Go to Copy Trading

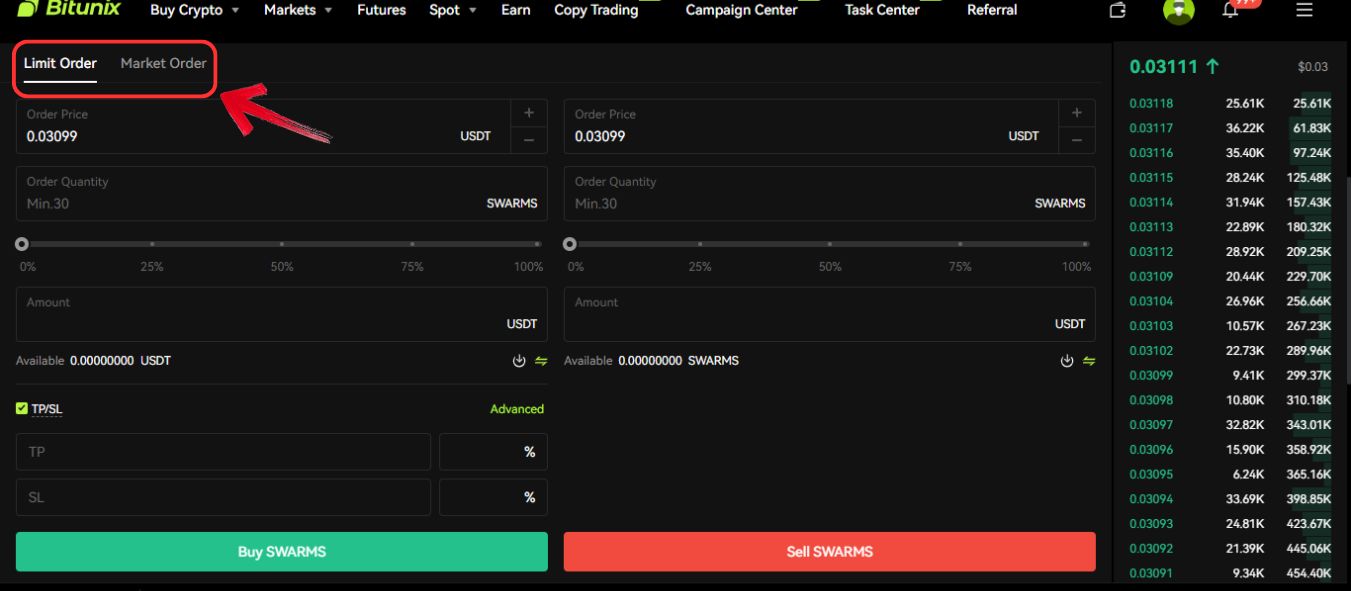pyautogui.click(x=596, y=10)
